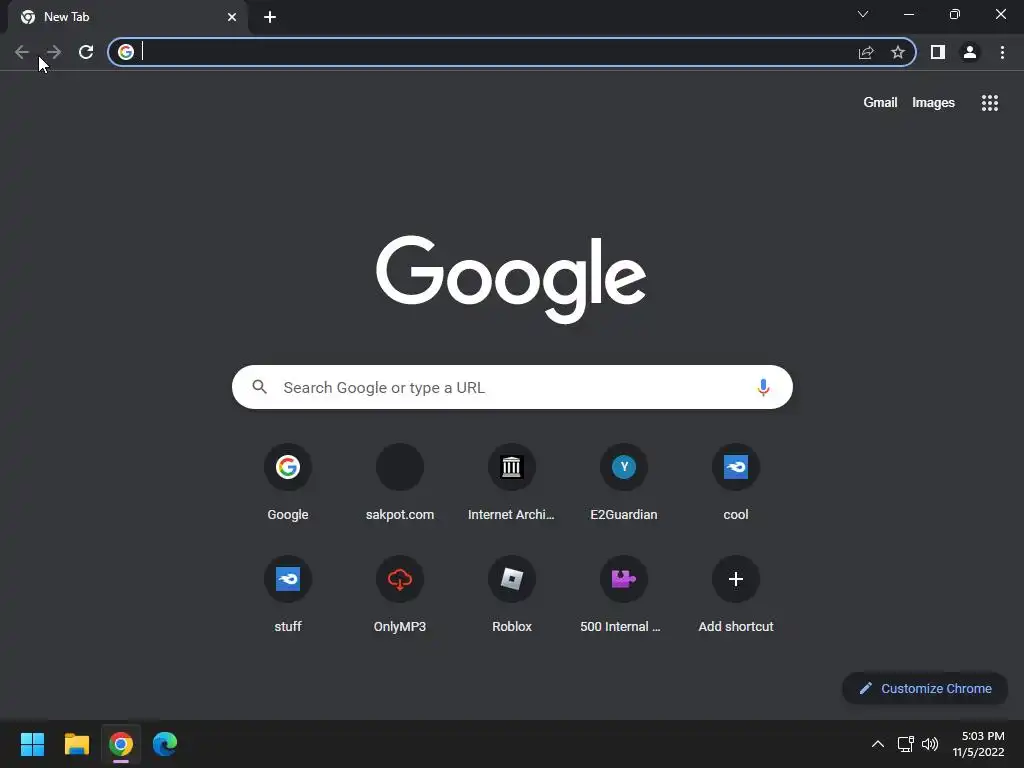Click the Google logo
The image size is (1024, 768).
tap(511, 280)
